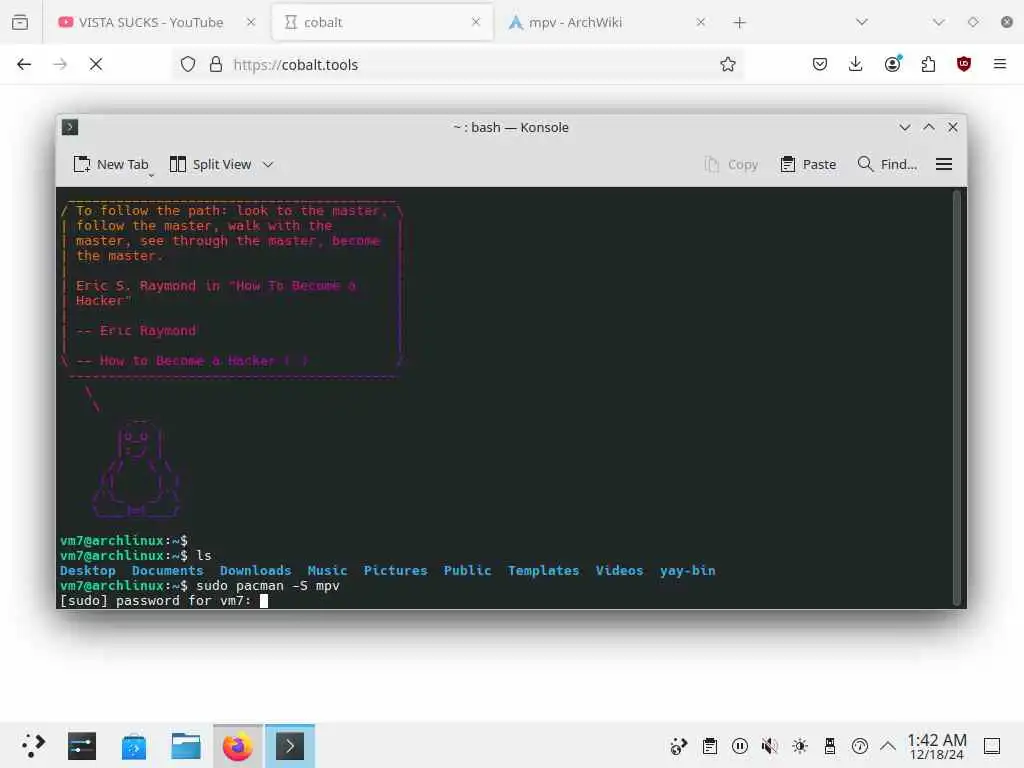Open removable devices tray icon
Image resolution: width=1024 pixels, height=768 pixels.
point(830,746)
